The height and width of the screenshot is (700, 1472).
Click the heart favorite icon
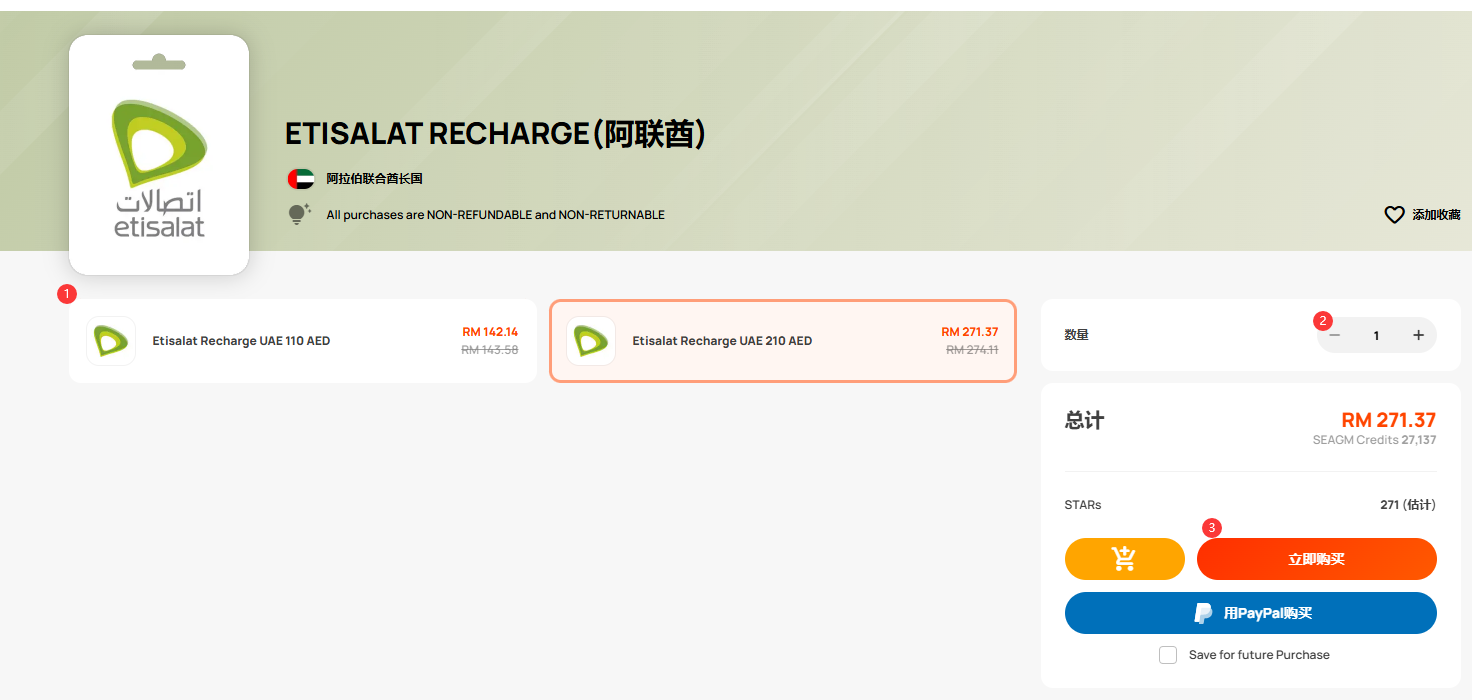pos(1394,214)
